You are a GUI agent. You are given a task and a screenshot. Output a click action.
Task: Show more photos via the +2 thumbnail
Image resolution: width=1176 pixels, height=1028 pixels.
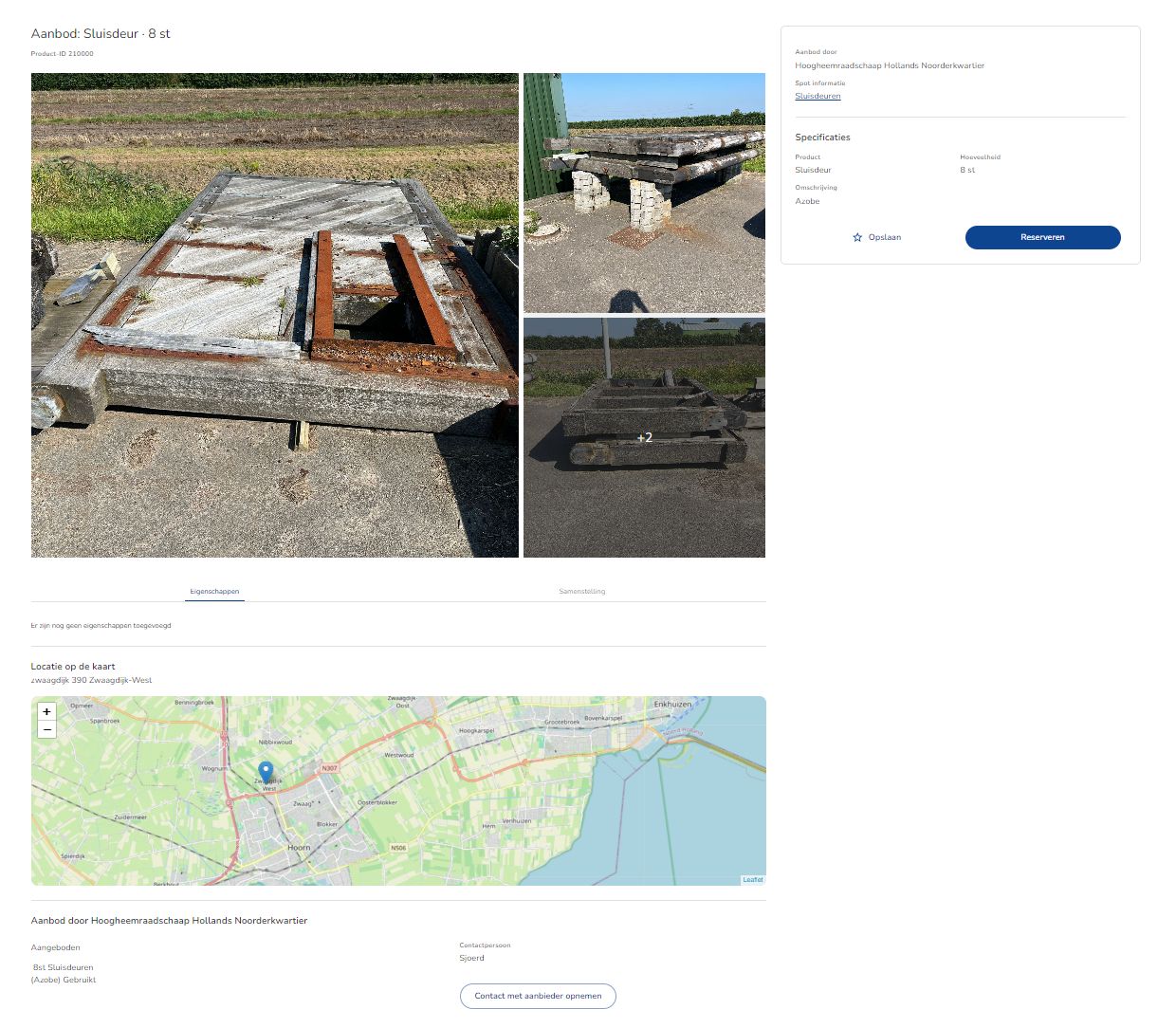644,437
